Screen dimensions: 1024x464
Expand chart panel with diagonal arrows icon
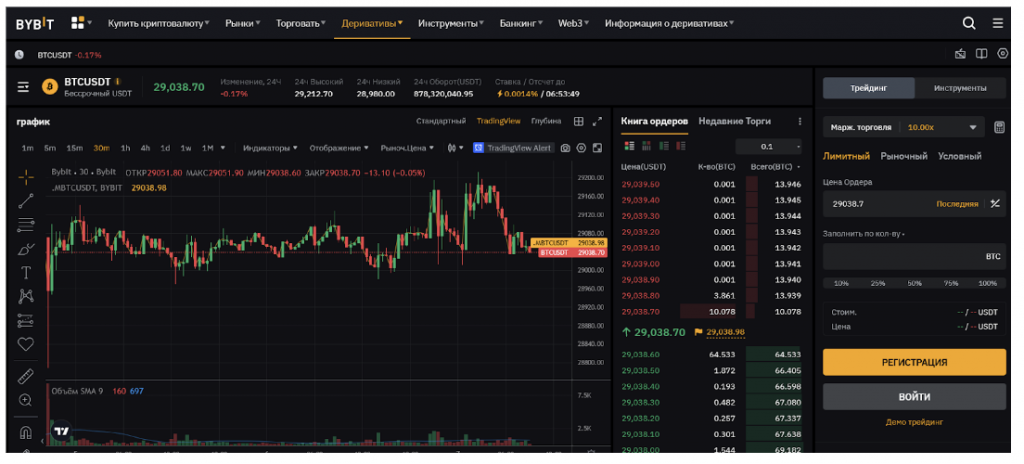(597, 122)
